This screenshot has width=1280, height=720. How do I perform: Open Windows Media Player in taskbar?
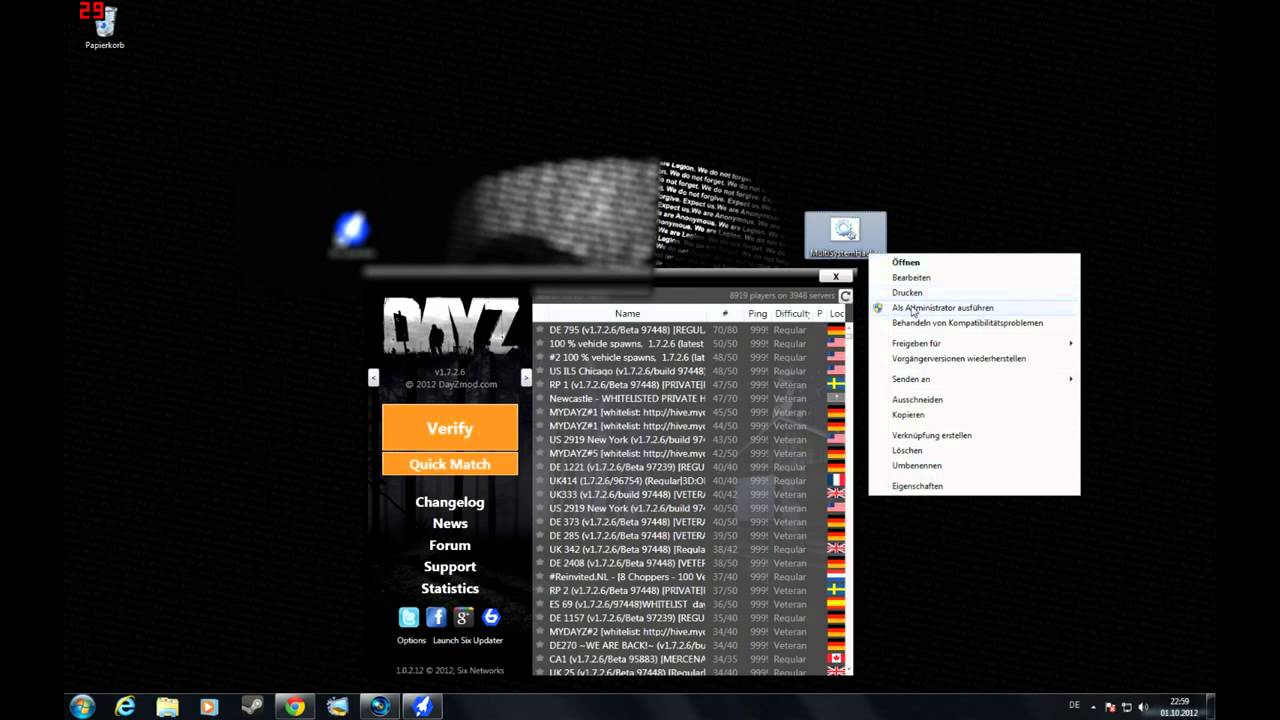click(209, 706)
